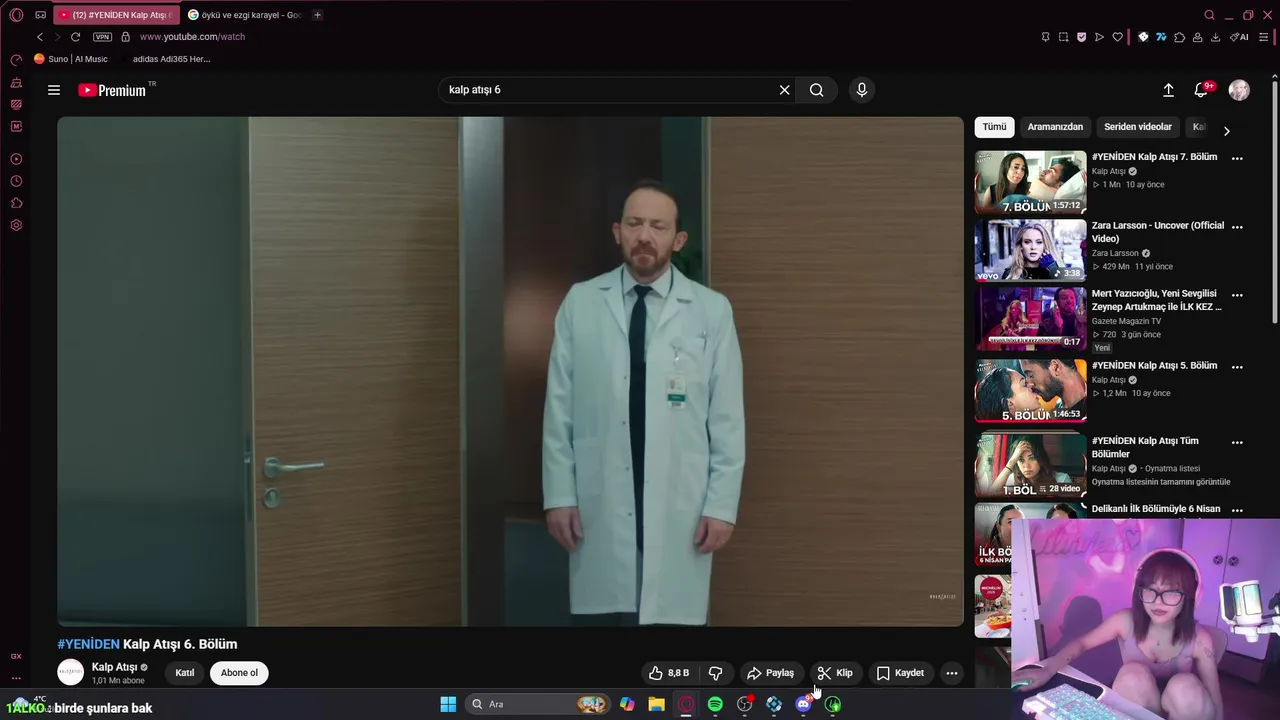Open Kalp Atışı Tüm Bölümler playlist title

coord(1145,447)
